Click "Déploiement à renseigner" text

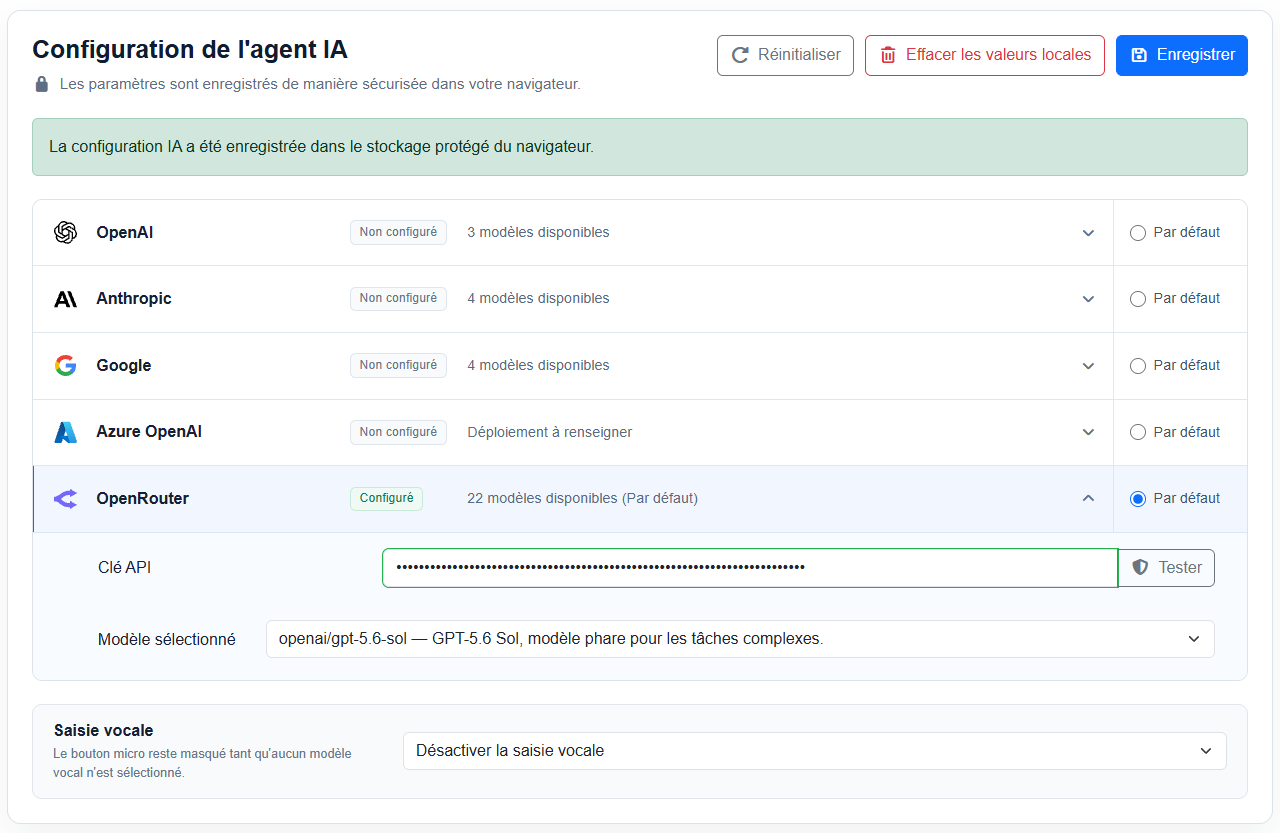(549, 432)
